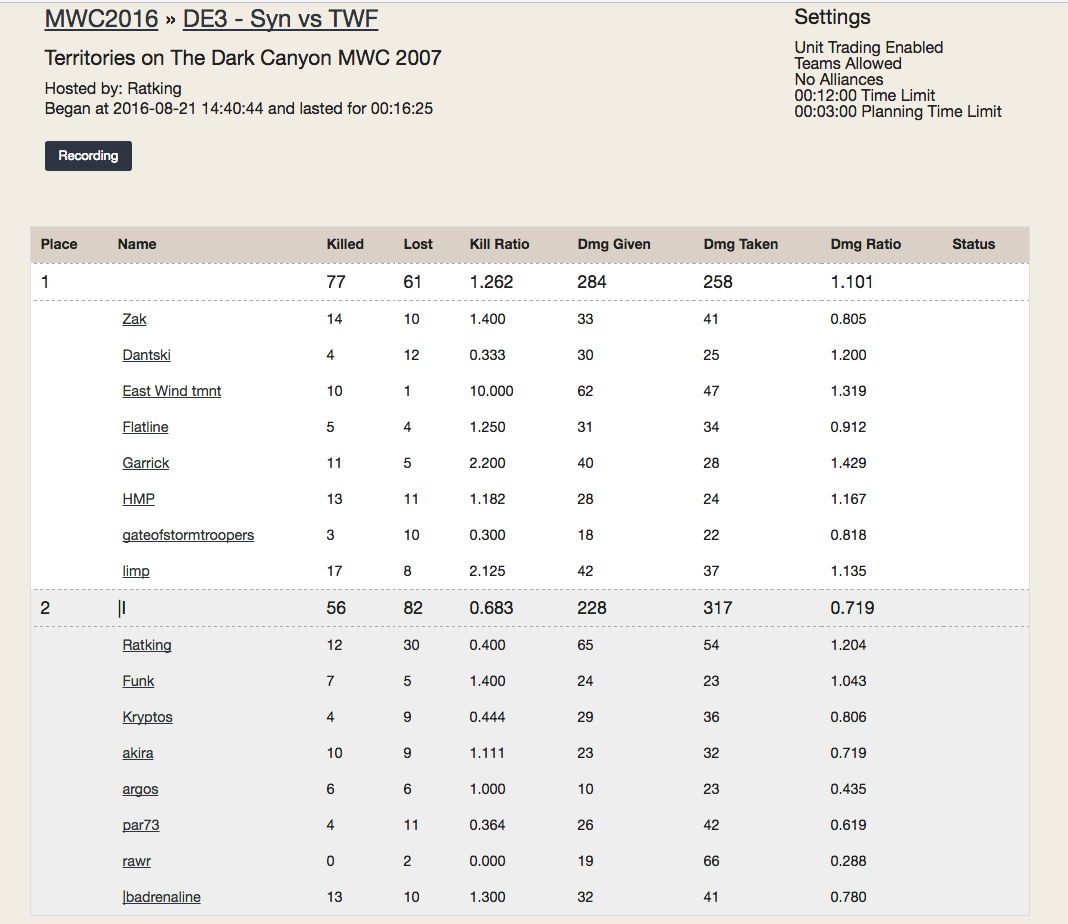The width and height of the screenshot is (1068, 924).
Task: Click the Ratking player link in table
Action: click(x=147, y=645)
